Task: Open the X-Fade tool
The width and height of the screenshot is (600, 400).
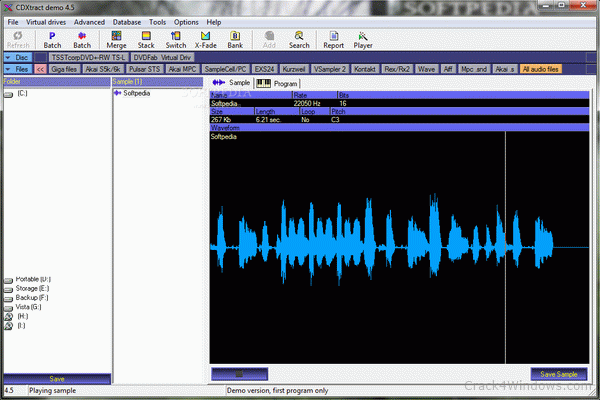Action: click(x=205, y=40)
